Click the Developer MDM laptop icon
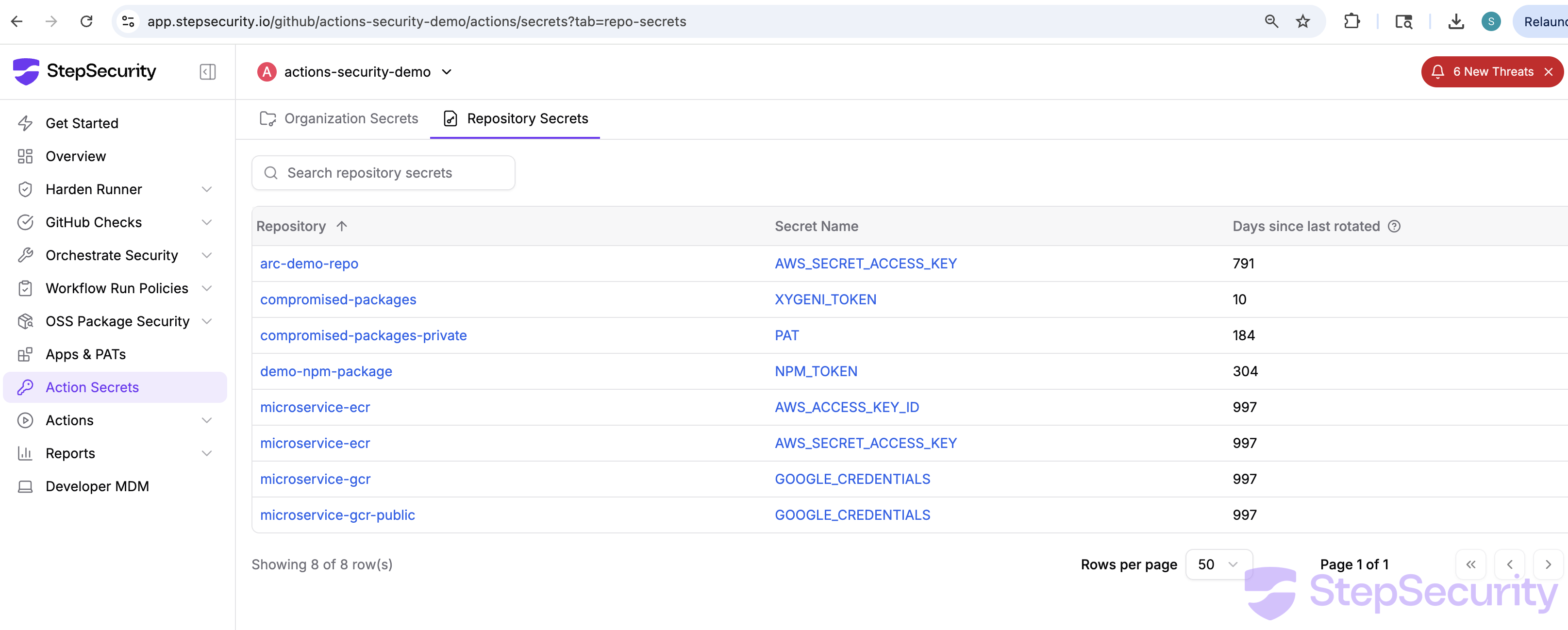 25,486
